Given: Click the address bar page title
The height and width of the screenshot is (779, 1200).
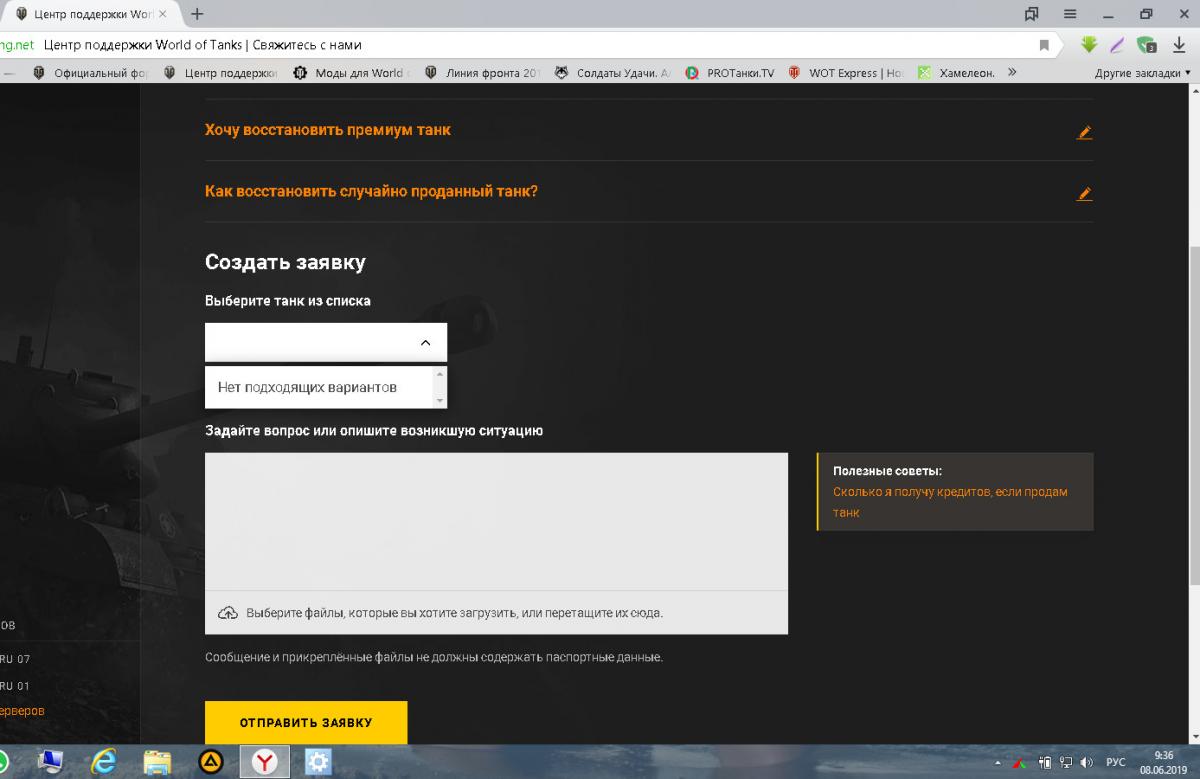Looking at the screenshot, I should click(203, 45).
